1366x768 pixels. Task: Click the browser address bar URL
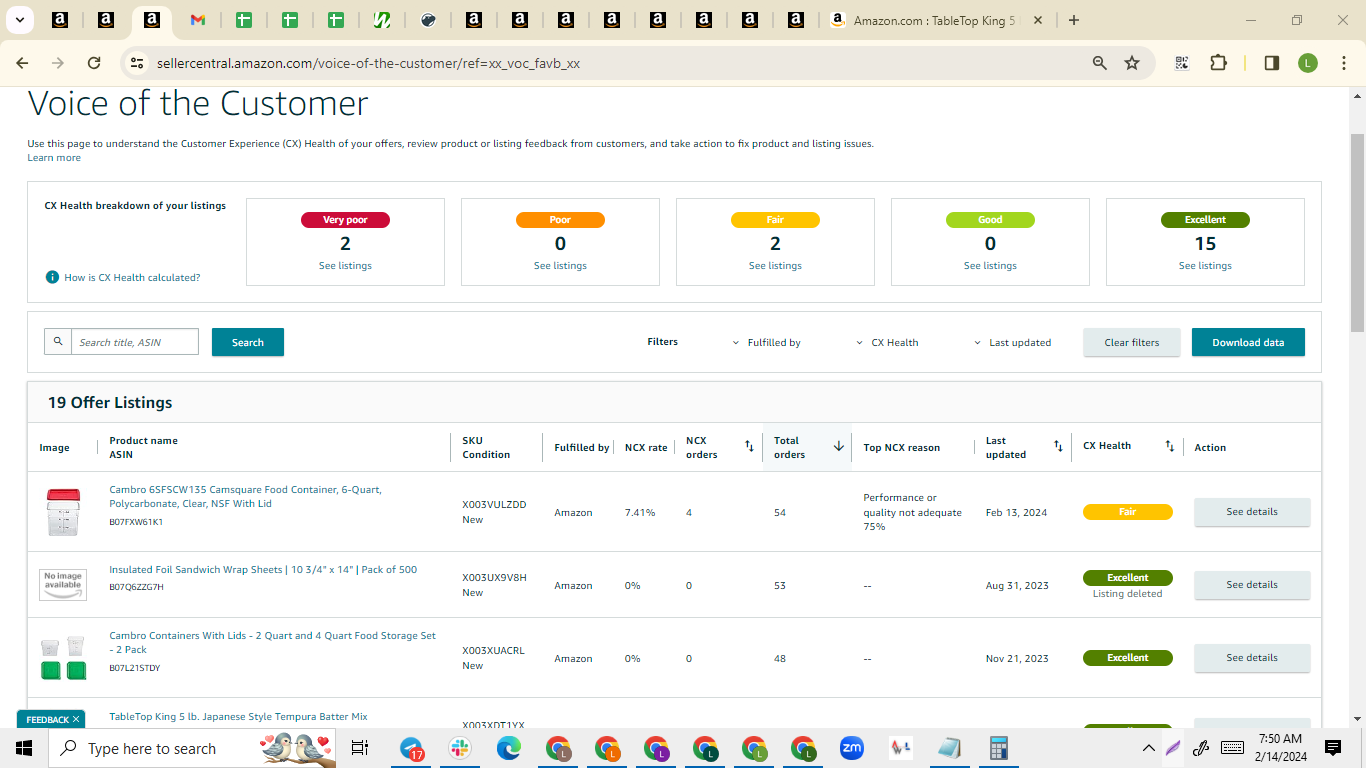pos(368,63)
